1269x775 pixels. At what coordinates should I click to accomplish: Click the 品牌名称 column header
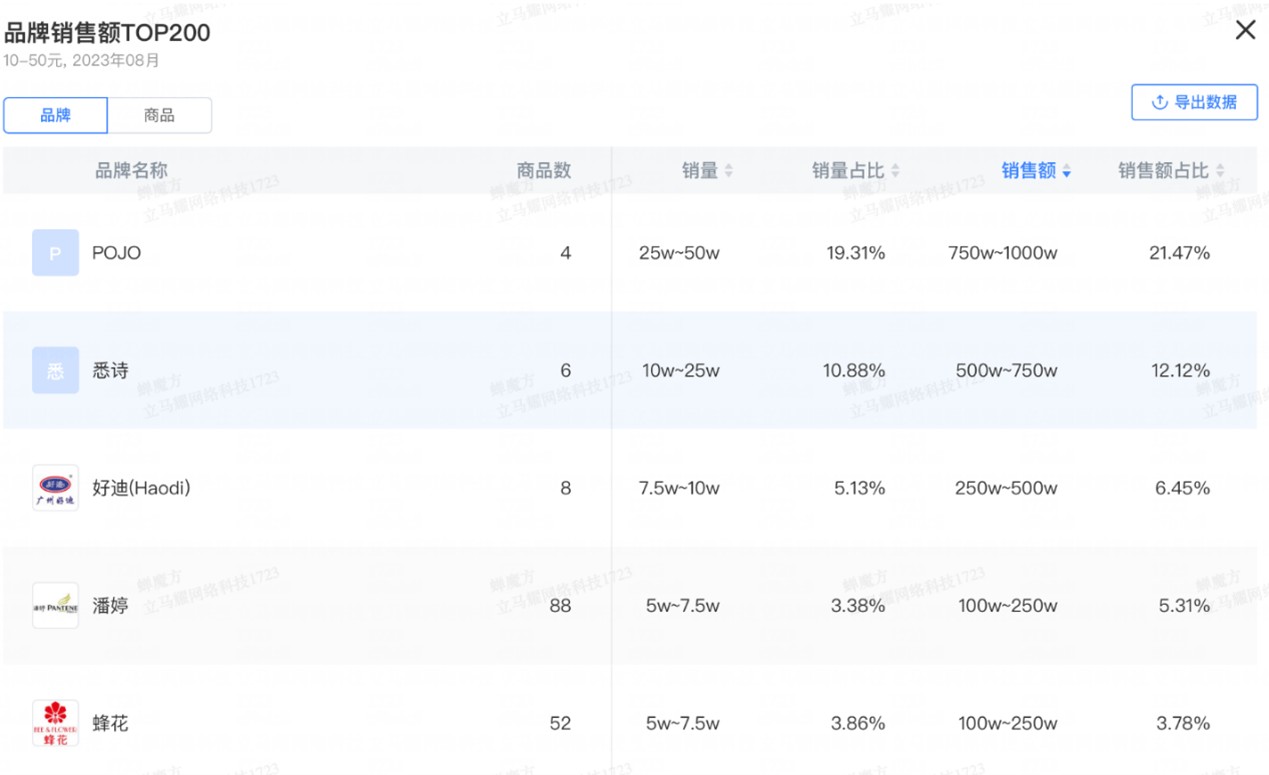[x=131, y=171]
